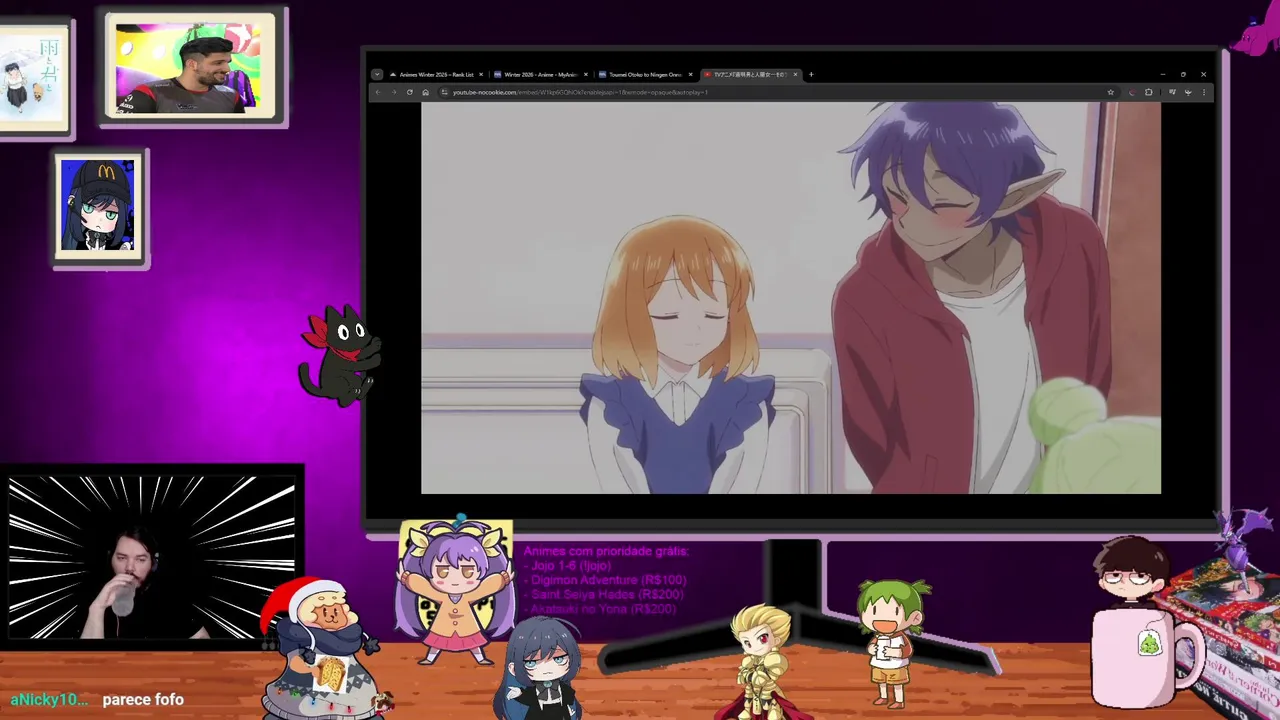Click the dark-haired chibi girl on desk

(545, 668)
